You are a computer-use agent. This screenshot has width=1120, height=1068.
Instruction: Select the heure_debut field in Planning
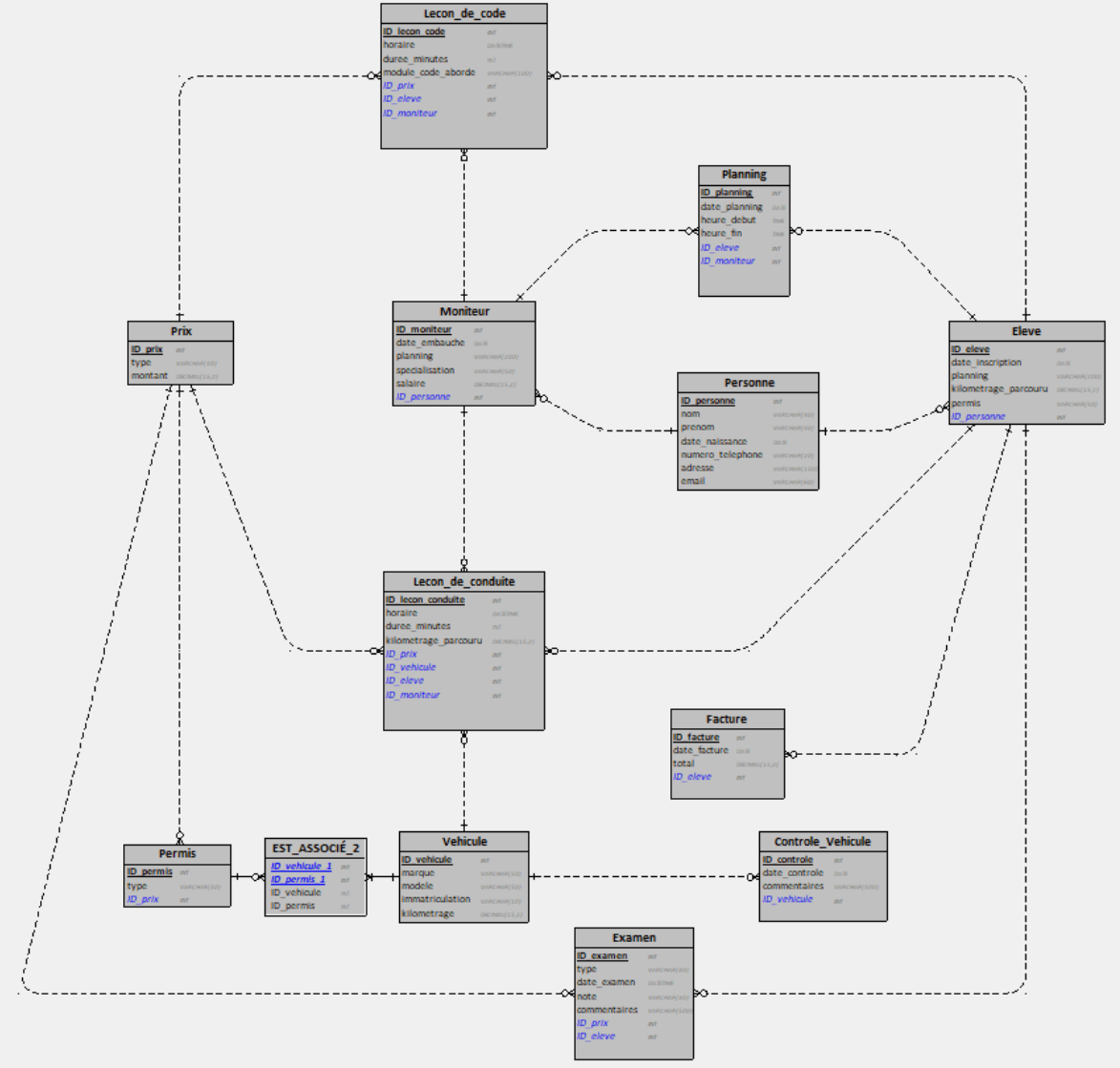728,220
